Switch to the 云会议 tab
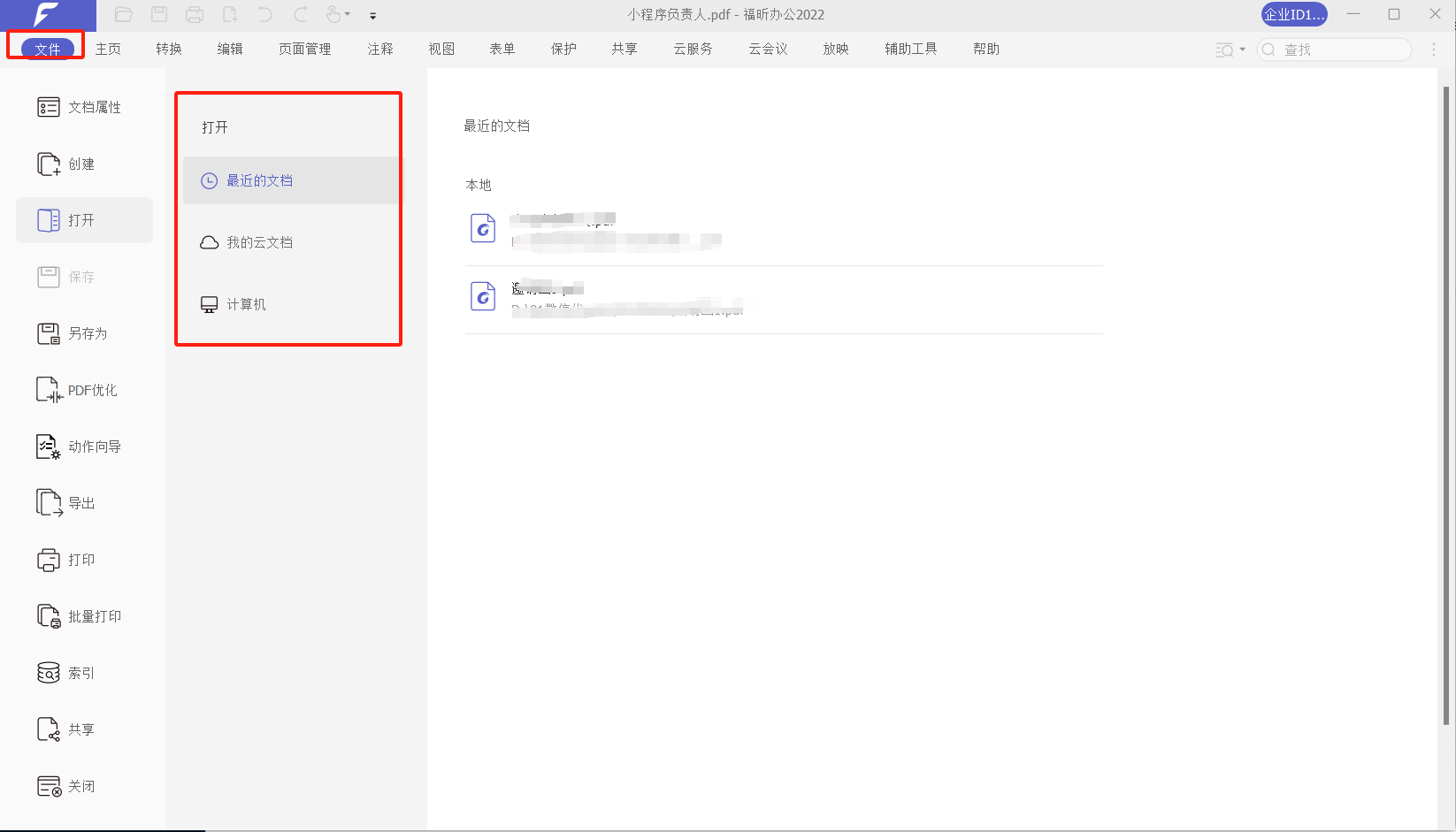The width and height of the screenshot is (1456, 832). [x=768, y=49]
